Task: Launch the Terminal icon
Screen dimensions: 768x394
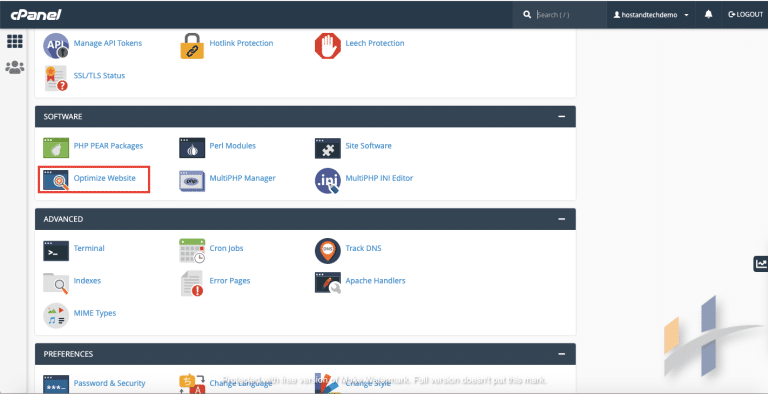Action: tap(56, 251)
